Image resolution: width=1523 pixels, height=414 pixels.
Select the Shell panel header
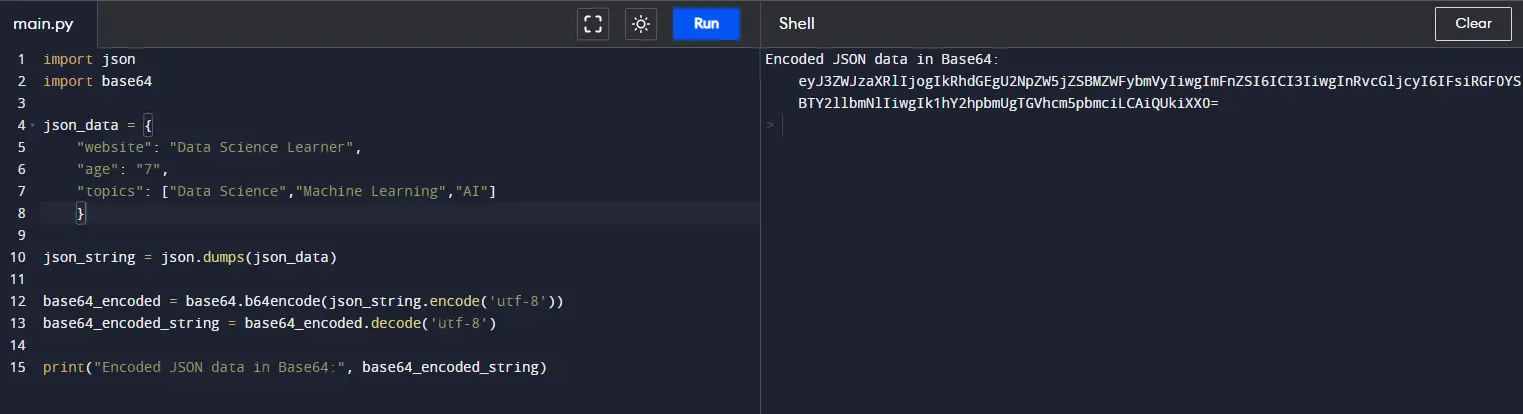[x=797, y=24]
